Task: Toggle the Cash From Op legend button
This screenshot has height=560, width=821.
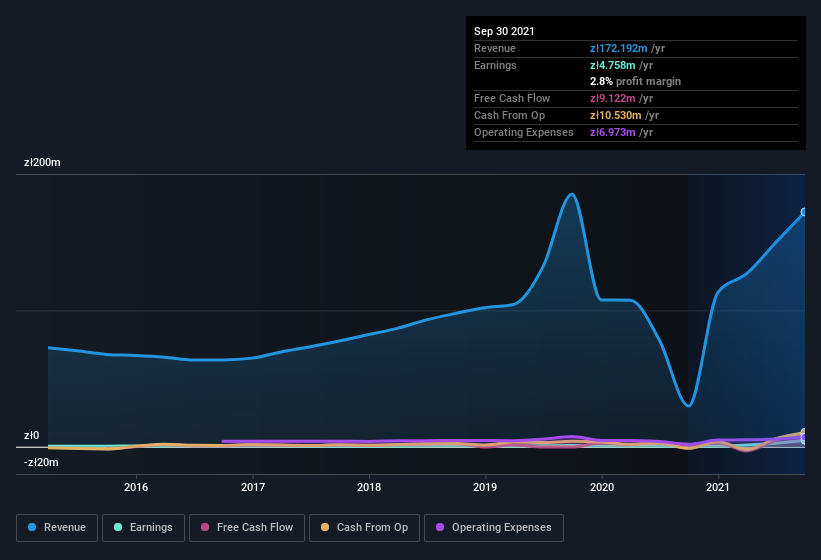Action: [364, 528]
